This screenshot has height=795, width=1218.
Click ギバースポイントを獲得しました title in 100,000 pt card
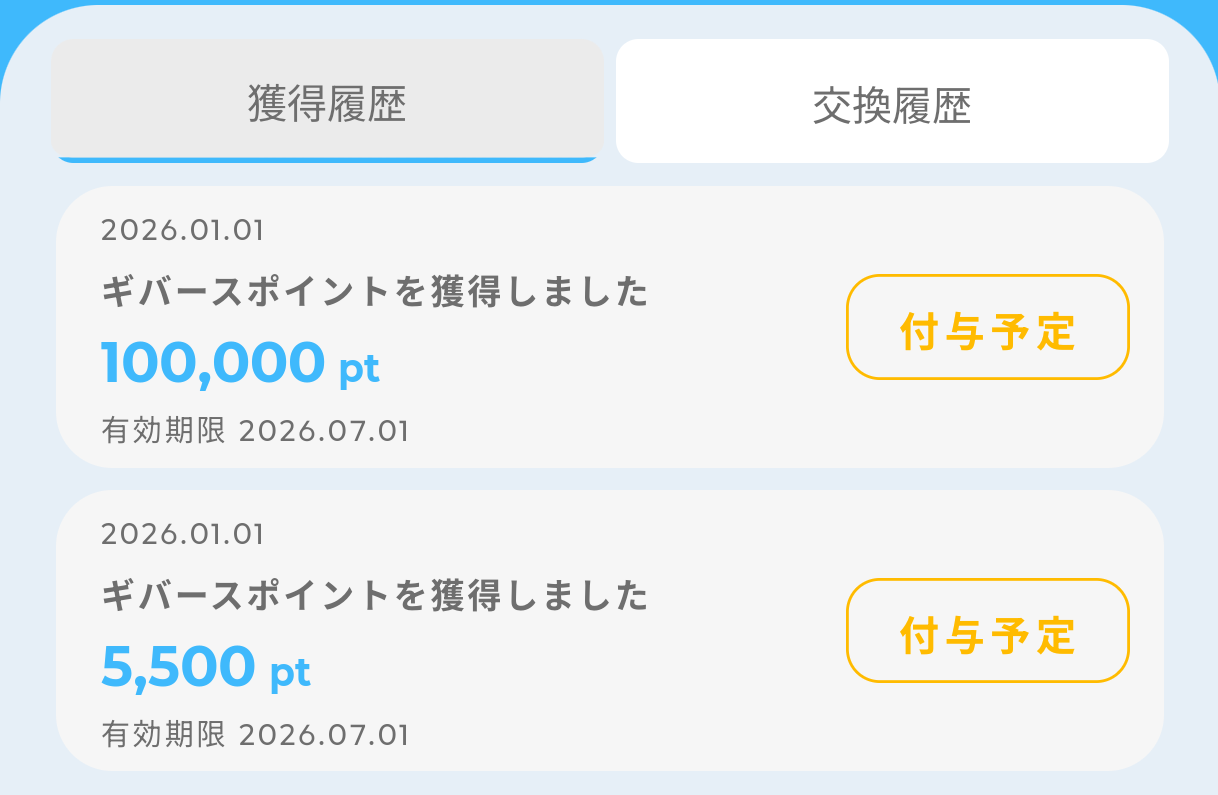pos(375,293)
